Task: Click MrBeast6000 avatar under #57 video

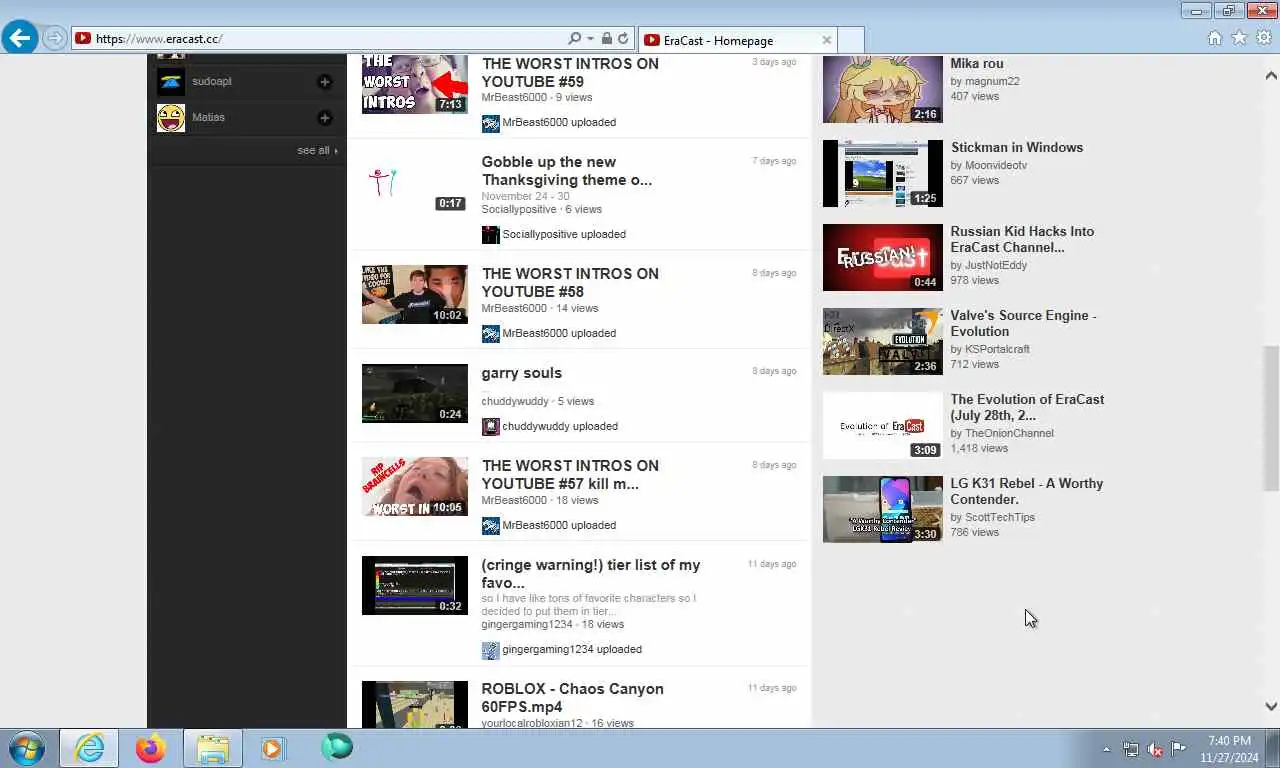Action: coord(490,525)
